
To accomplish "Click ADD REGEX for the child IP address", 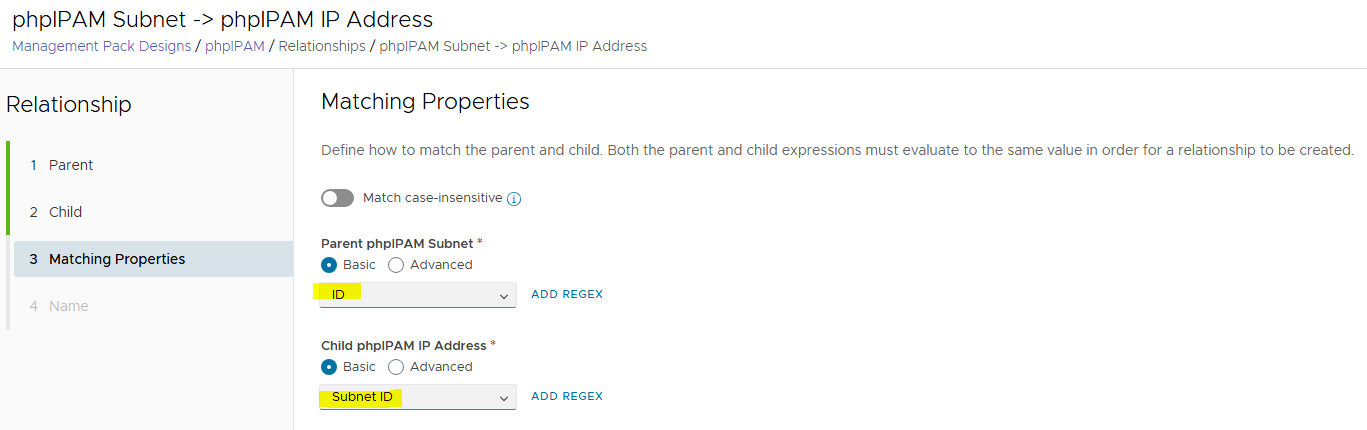I will 567,396.
